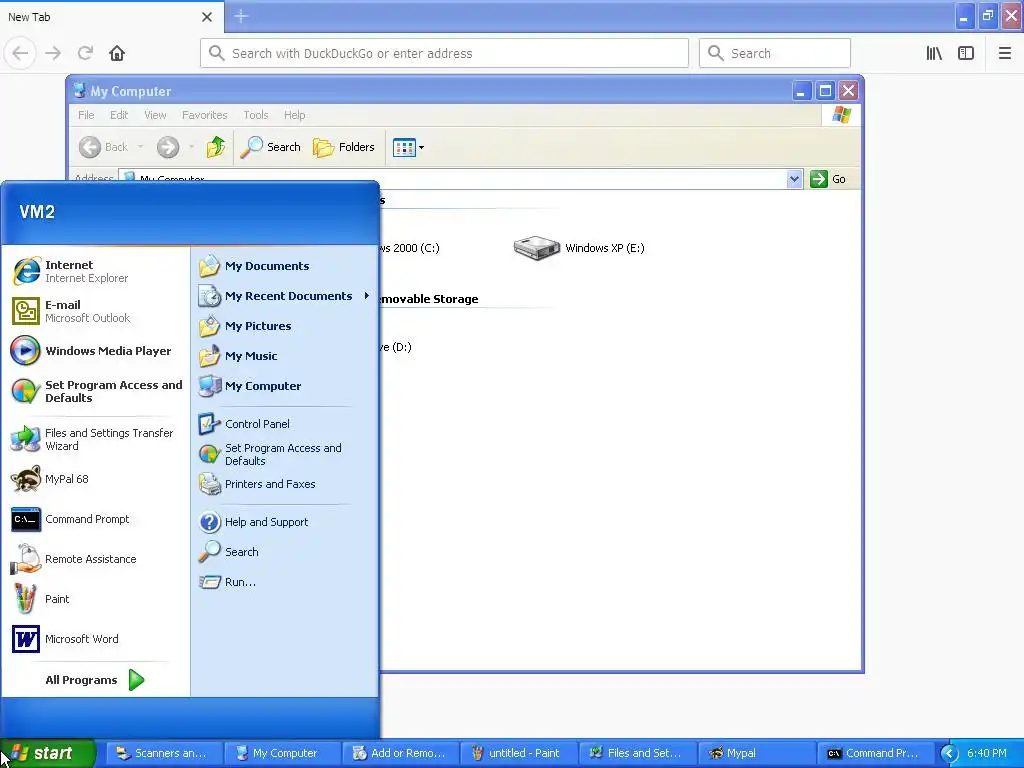The image size is (1024, 768).
Task: Open View menu in My Computer
Action: click(155, 115)
